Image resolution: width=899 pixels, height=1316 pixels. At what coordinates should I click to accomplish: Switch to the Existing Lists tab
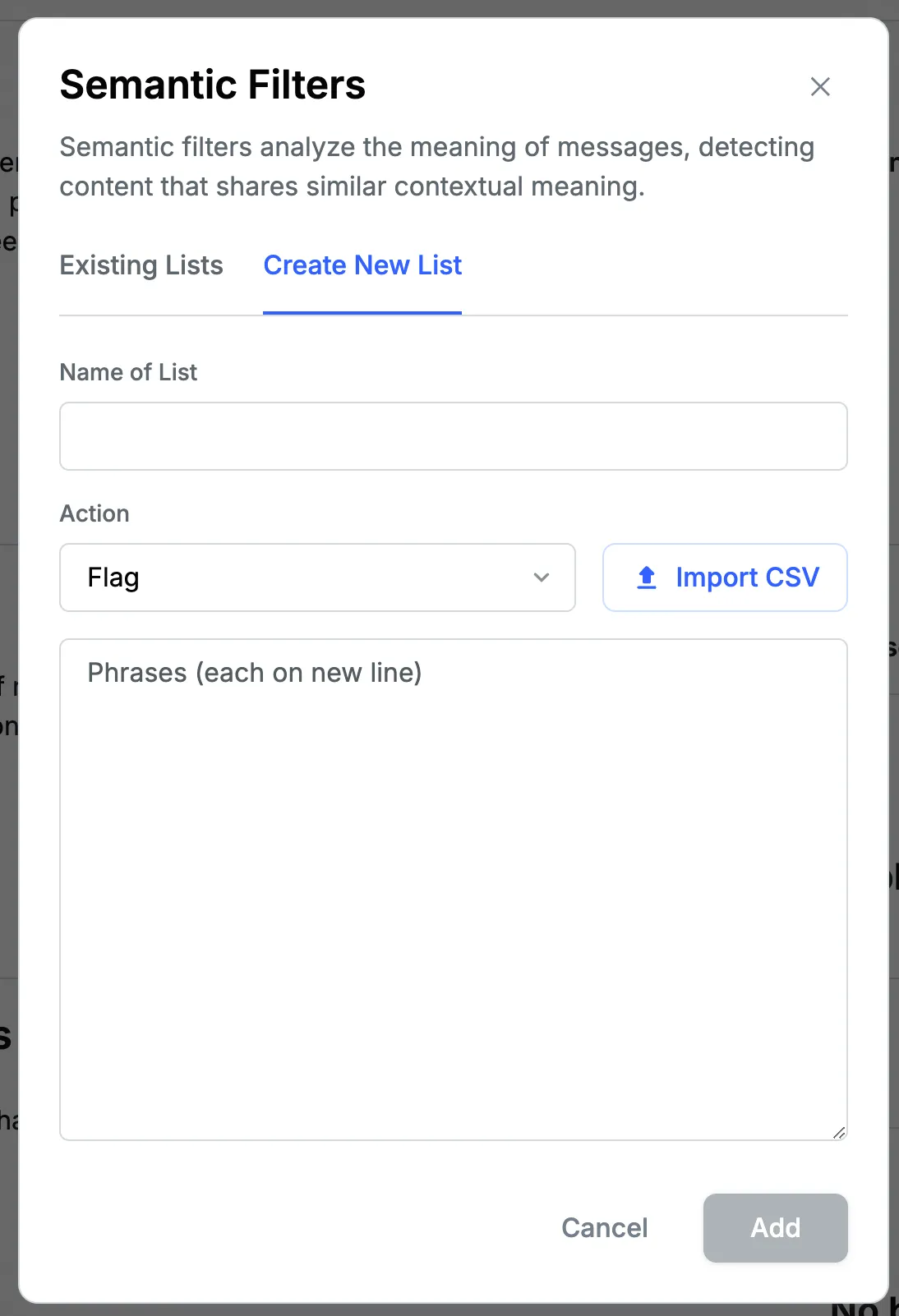pyautogui.click(x=141, y=265)
